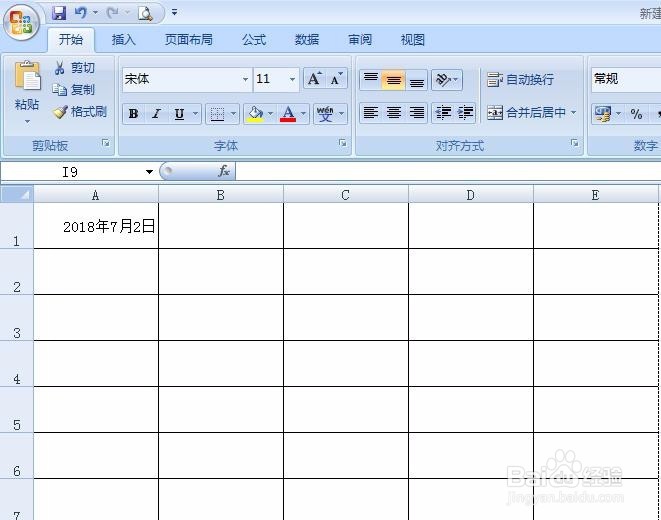Open the 公式 ribbon tab
This screenshot has width=661, height=520.
point(254,40)
